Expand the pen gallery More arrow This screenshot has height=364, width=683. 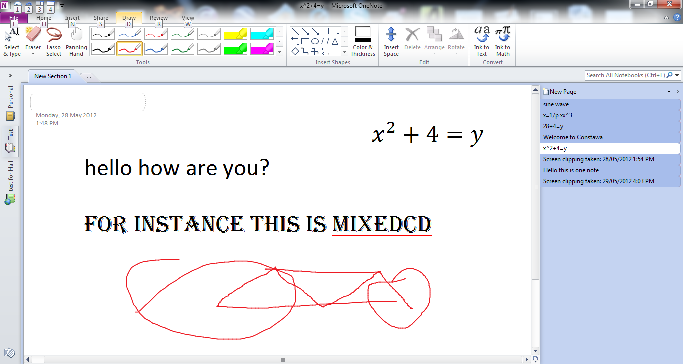(x=280, y=51)
